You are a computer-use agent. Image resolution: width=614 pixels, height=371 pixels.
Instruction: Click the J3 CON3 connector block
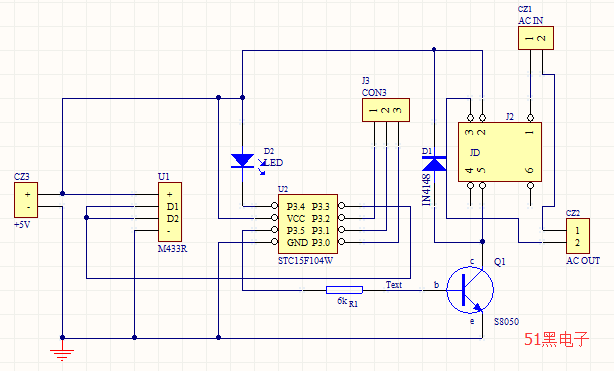(x=386, y=110)
